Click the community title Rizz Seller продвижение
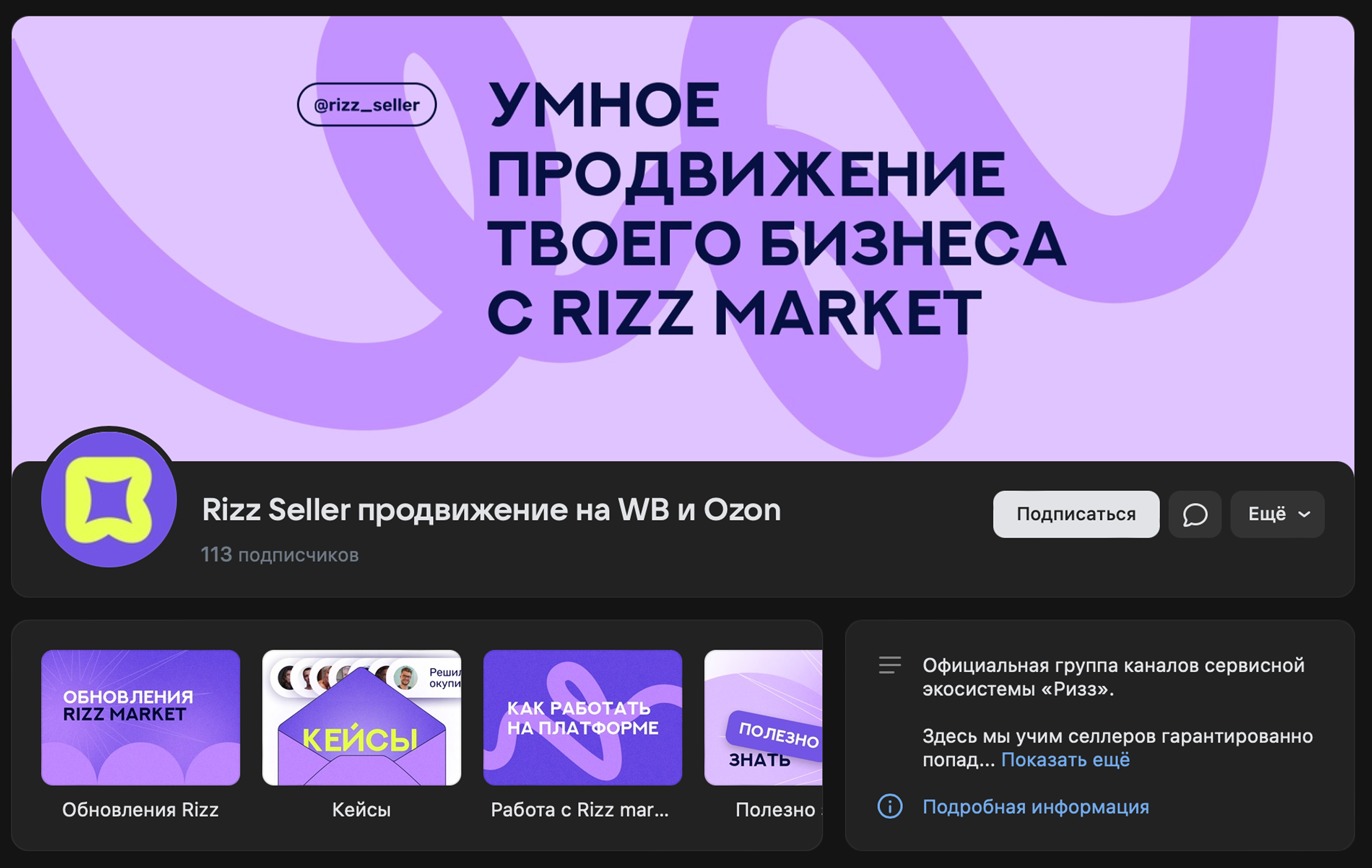Image resolution: width=1372 pixels, height=868 pixels. point(491,510)
